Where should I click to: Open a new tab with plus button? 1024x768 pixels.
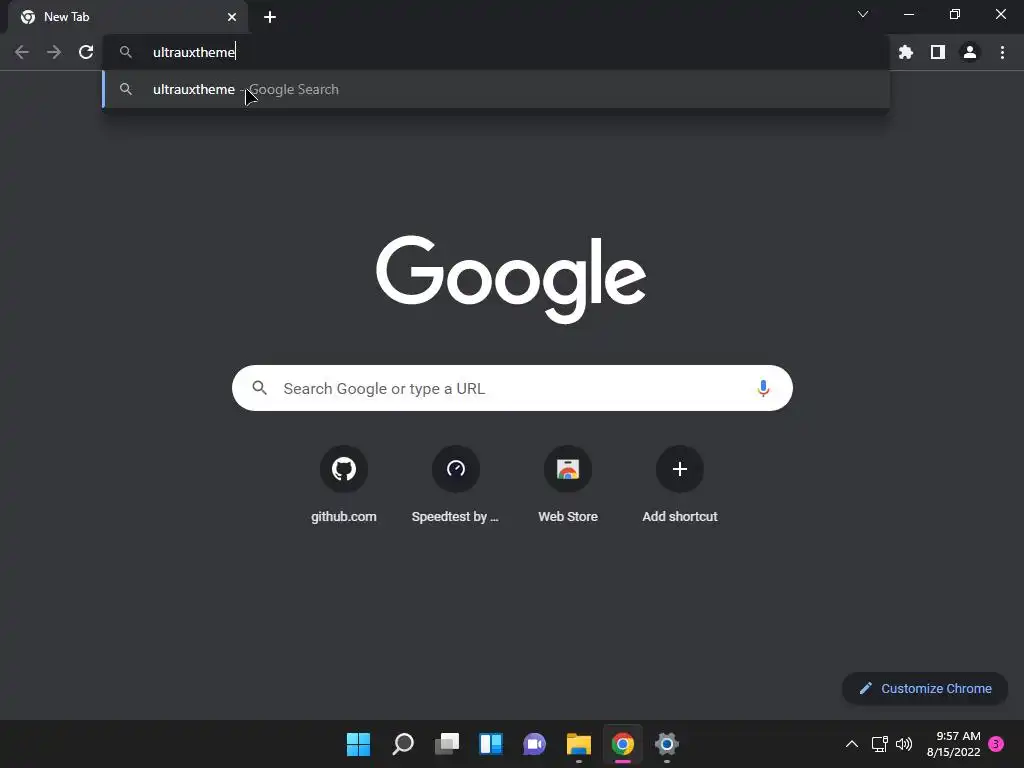tap(270, 17)
